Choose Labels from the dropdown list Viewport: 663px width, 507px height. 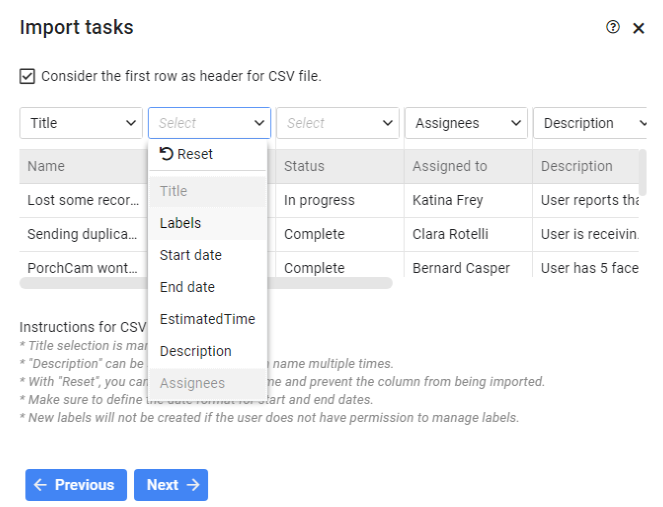[x=208, y=223]
